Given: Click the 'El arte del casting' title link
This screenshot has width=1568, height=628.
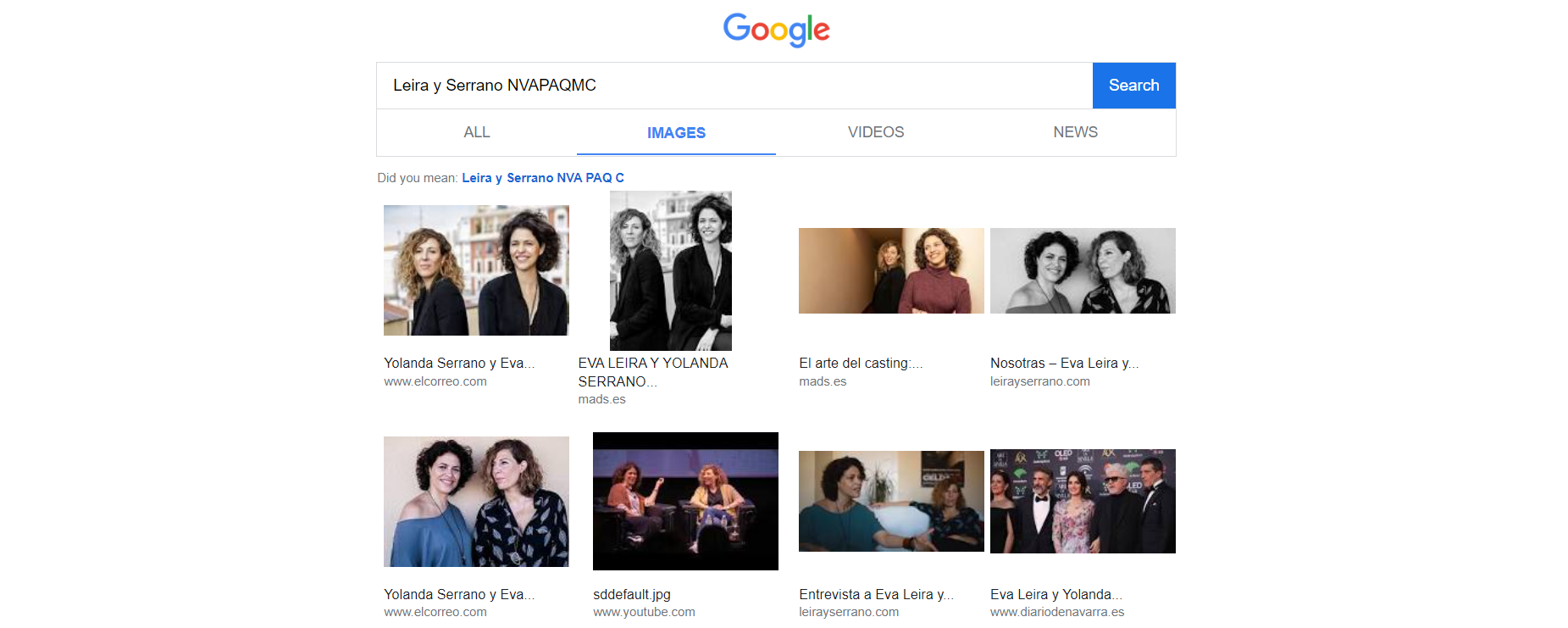Looking at the screenshot, I should pos(860,364).
